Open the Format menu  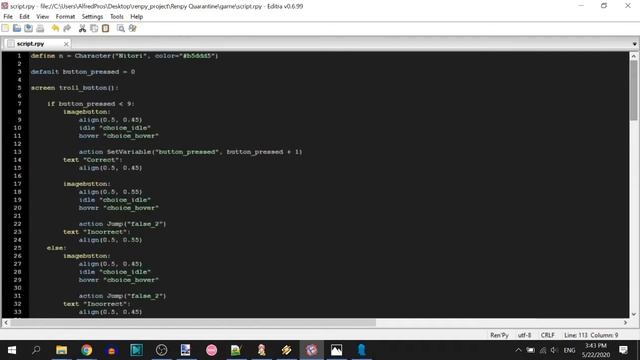[x=65, y=17]
